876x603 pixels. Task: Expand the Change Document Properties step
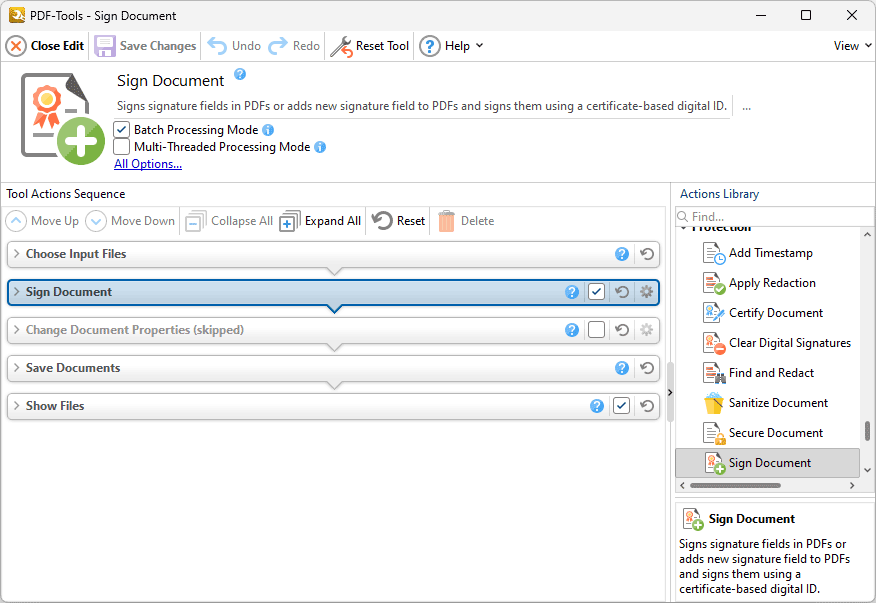coord(16,330)
